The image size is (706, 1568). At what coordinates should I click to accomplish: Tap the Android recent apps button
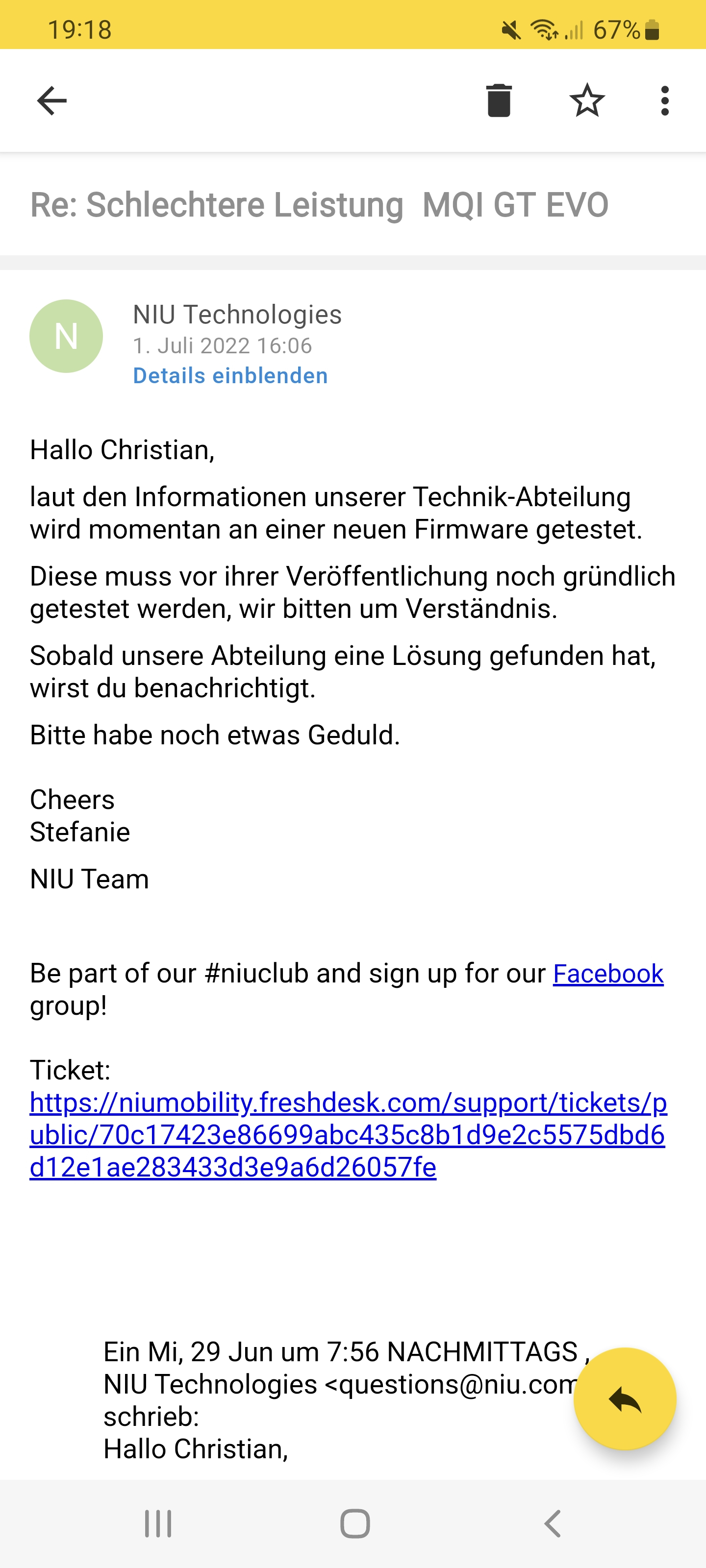(158, 1523)
